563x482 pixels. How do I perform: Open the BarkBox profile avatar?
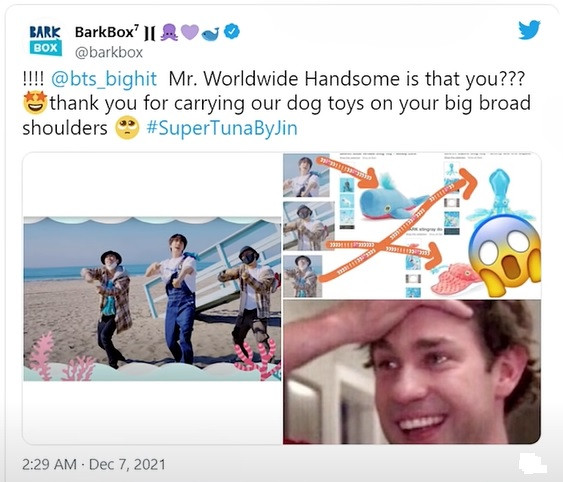click(46, 40)
